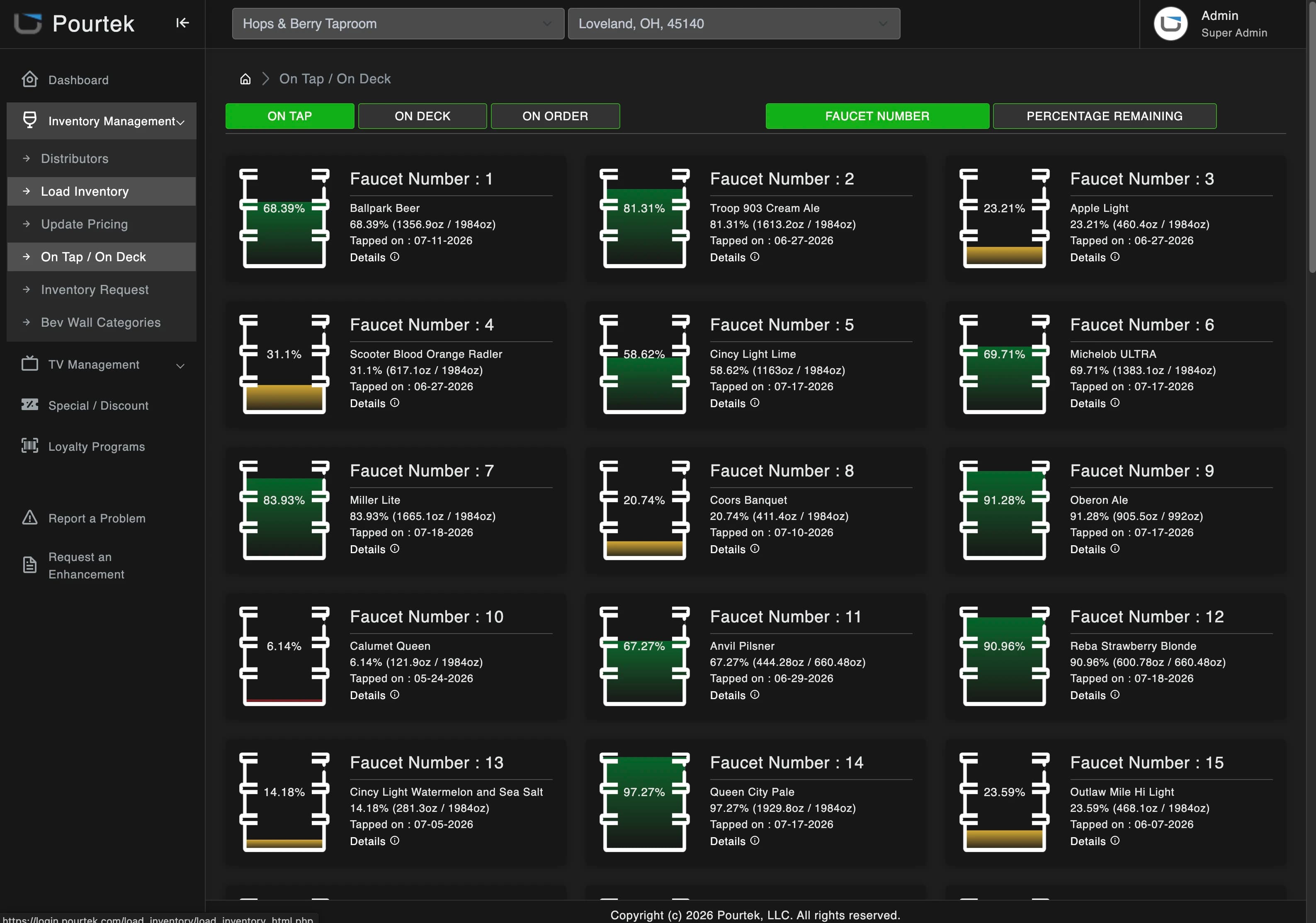1316x923 pixels.
Task: Open Request an Enhancement
Action: 86,565
